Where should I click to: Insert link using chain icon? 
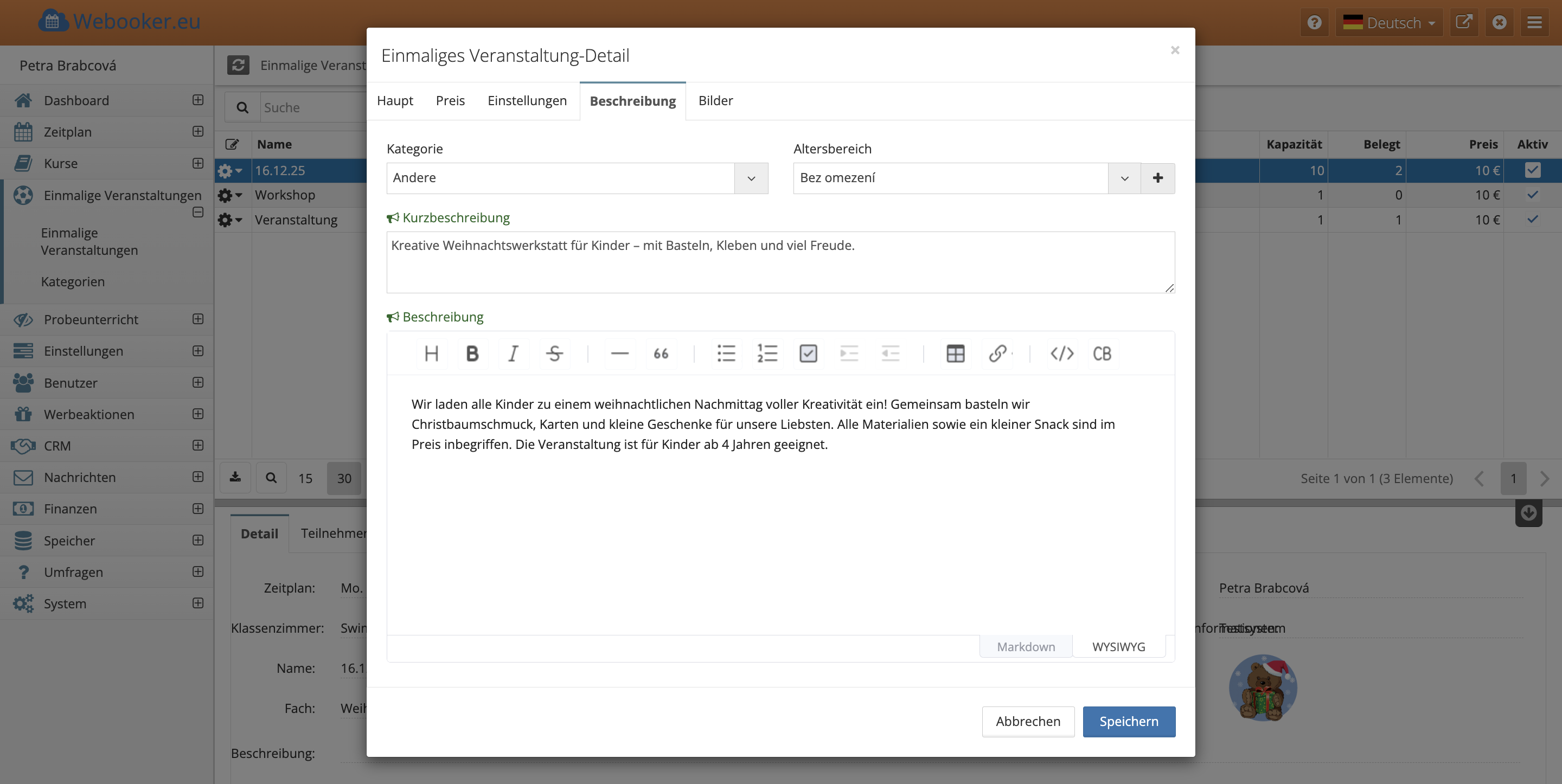997,354
